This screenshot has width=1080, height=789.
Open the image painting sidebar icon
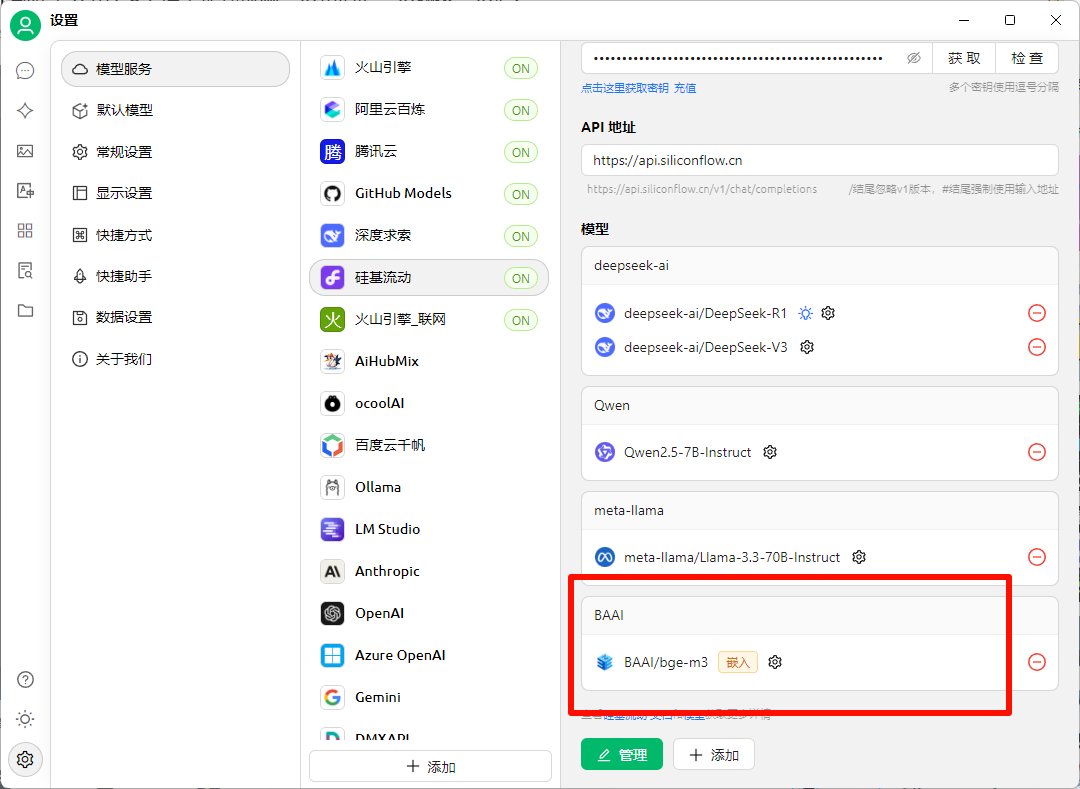click(25, 151)
